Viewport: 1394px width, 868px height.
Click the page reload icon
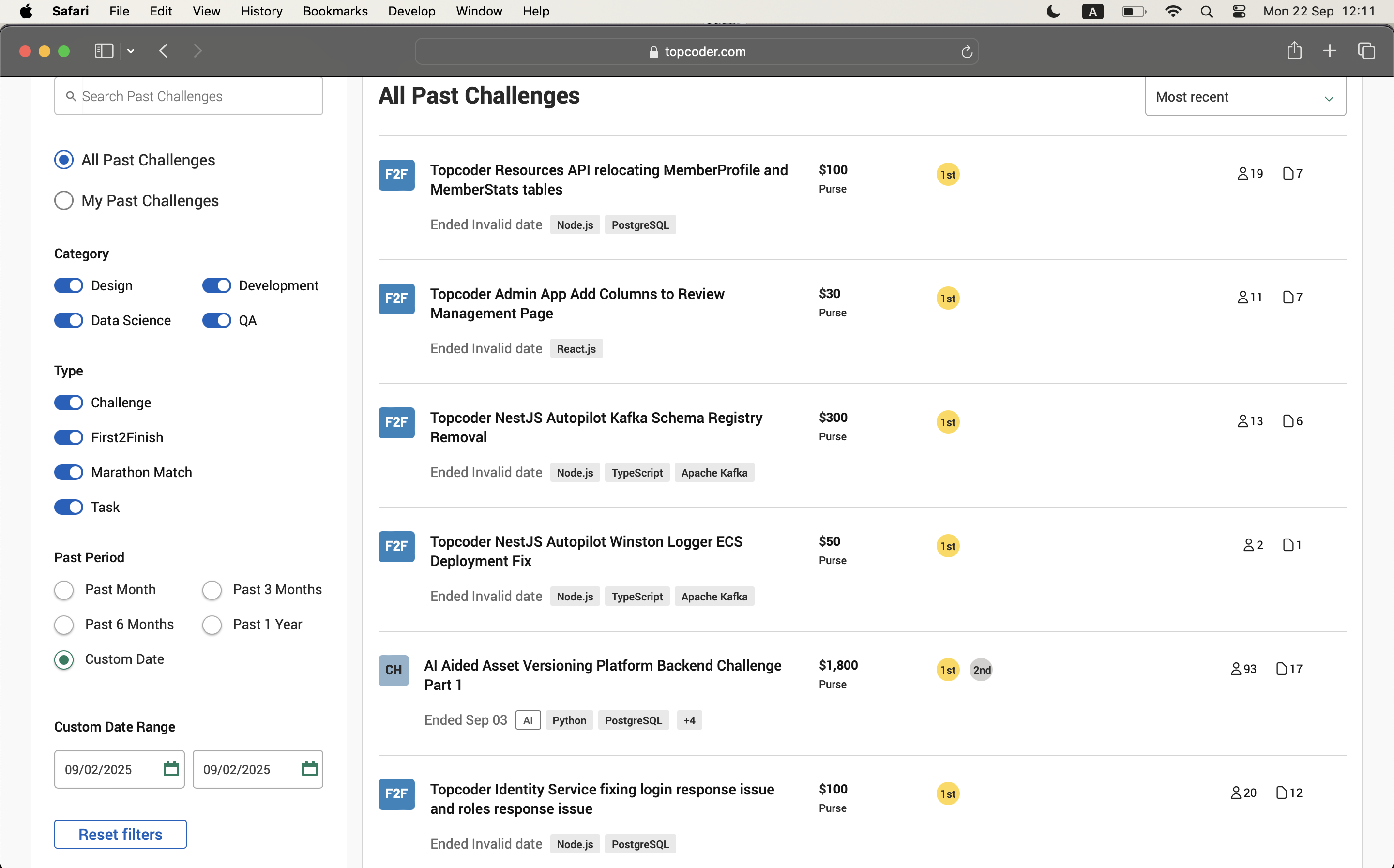click(966, 52)
